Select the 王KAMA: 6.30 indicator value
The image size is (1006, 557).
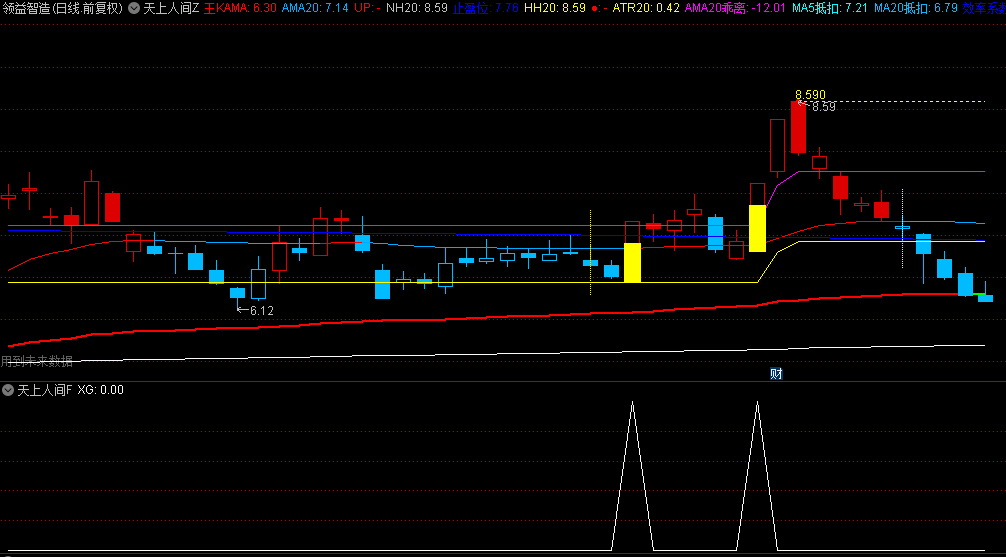241,9
